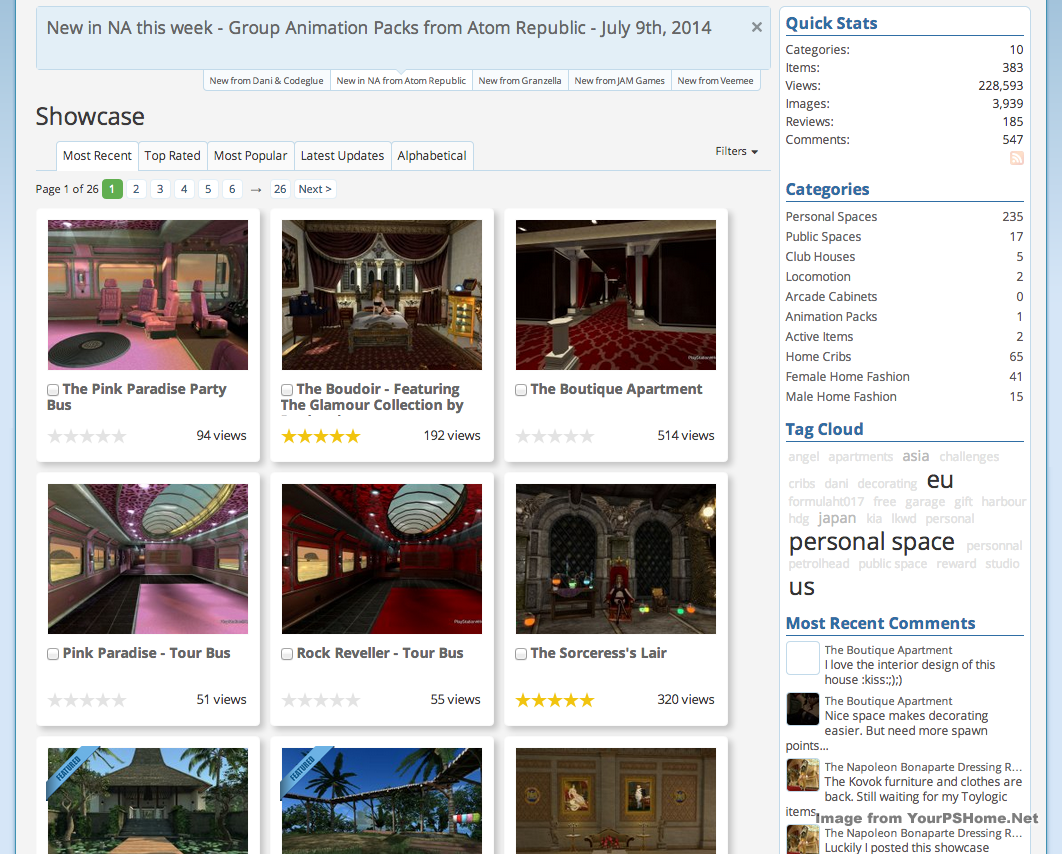Tick the Pink Paradise Party Bus checkbox

tap(53, 389)
